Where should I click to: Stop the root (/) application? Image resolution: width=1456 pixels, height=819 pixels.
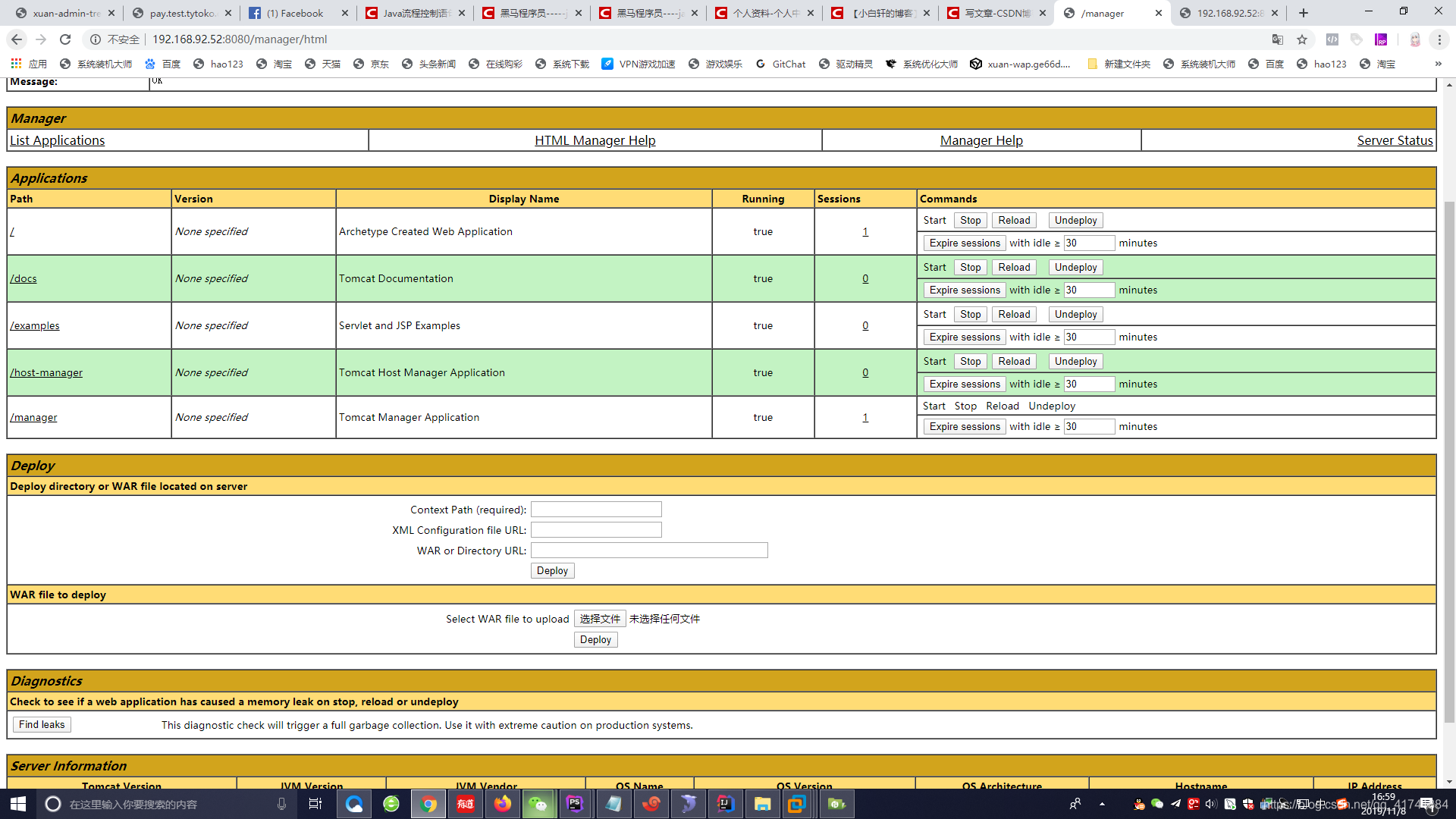point(970,220)
